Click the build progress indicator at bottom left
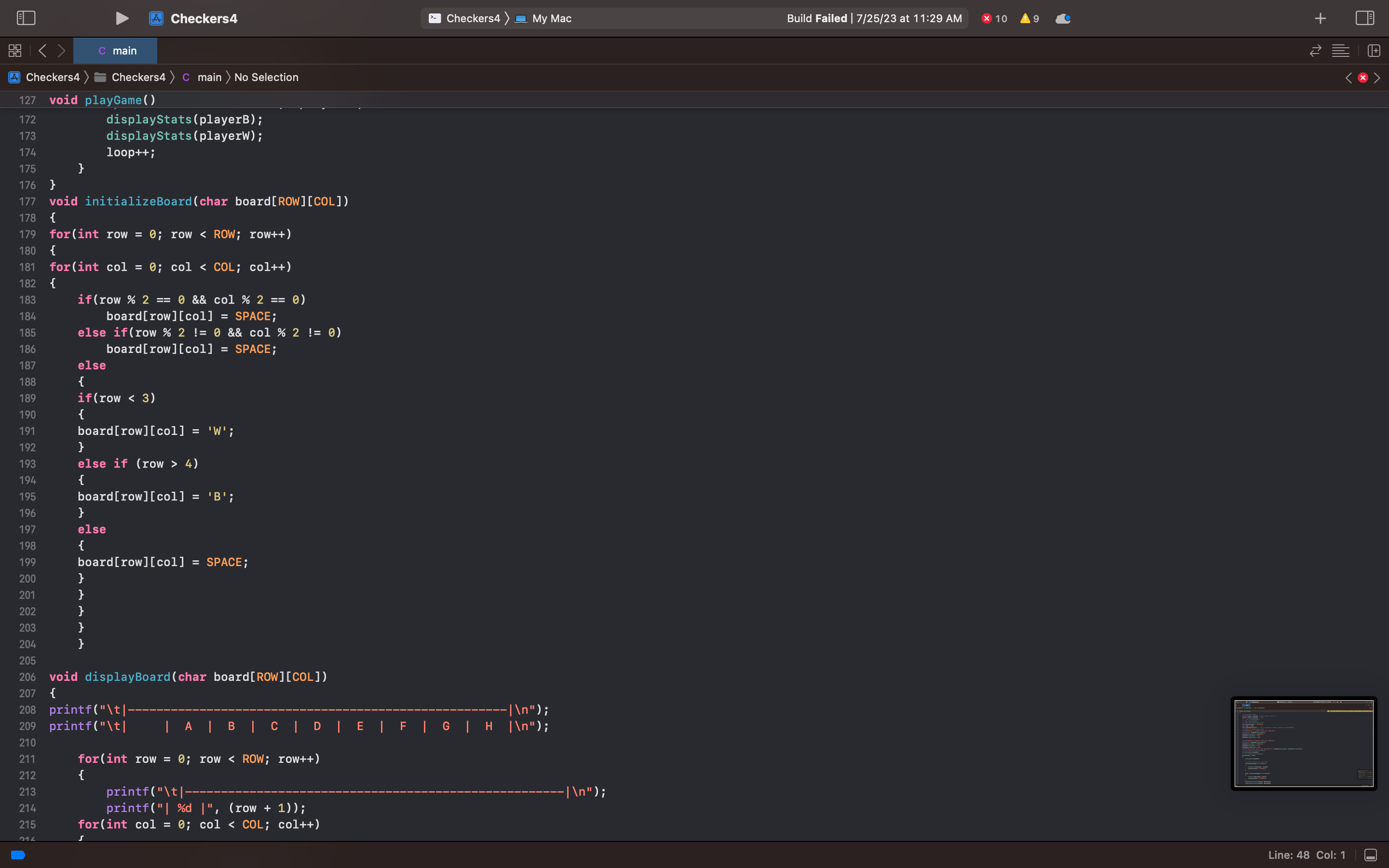 [17, 855]
